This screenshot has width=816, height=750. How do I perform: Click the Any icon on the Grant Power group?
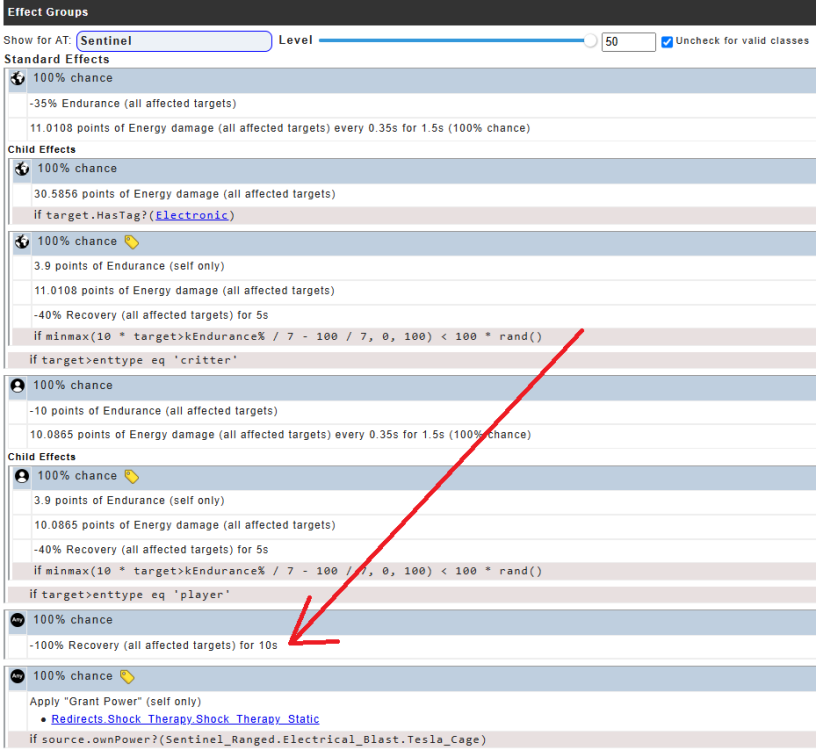(17, 677)
